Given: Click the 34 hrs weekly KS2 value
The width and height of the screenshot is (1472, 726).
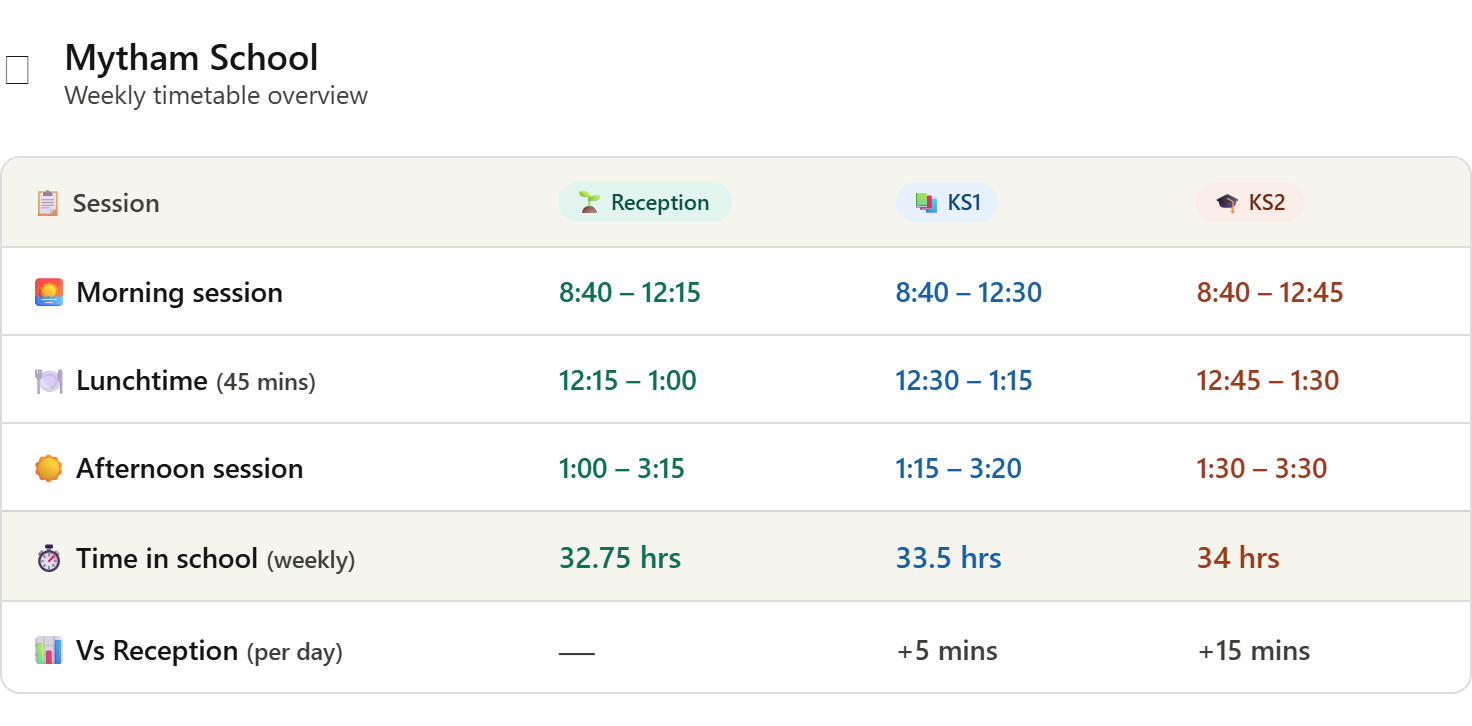Looking at the screenshot, I should [1238, 557].
